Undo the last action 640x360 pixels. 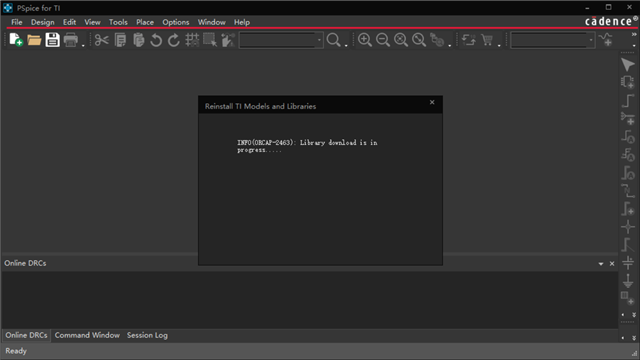[x=156, y=40]
